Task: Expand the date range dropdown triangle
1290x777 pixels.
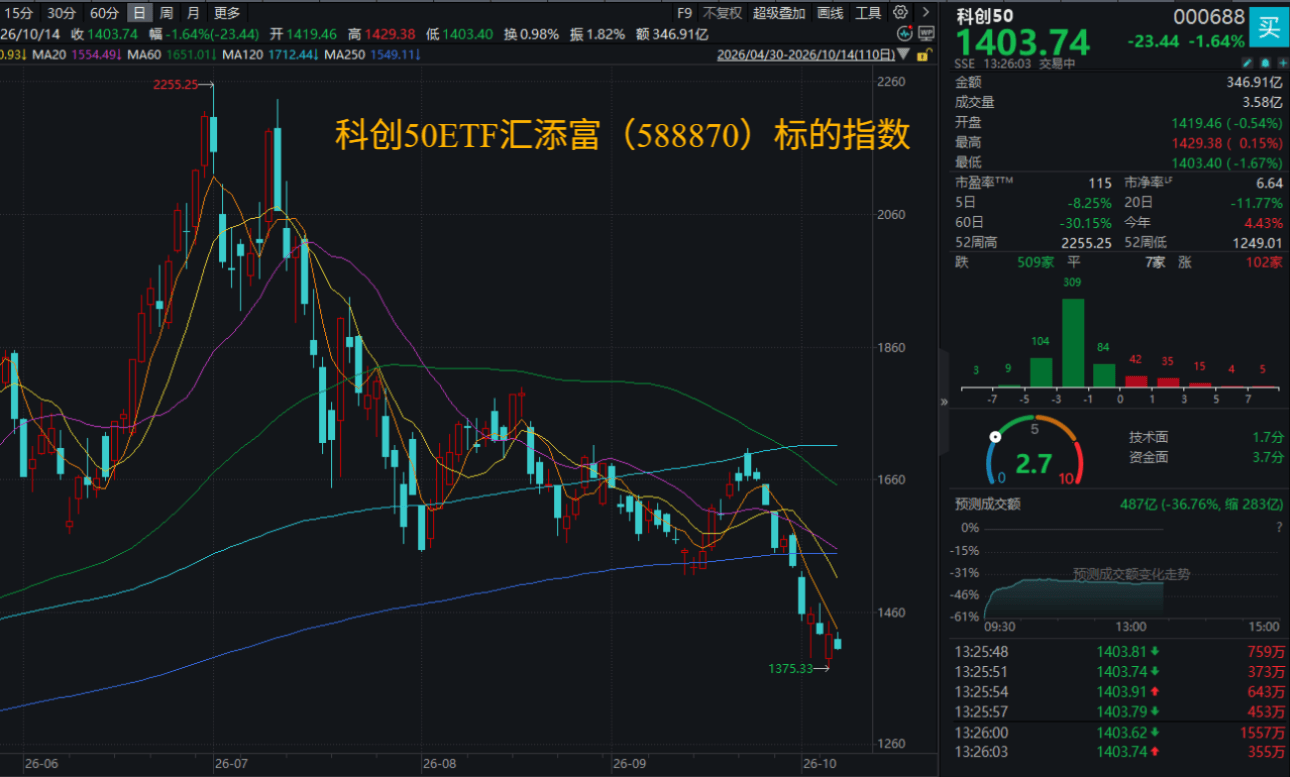Action: 905,54
